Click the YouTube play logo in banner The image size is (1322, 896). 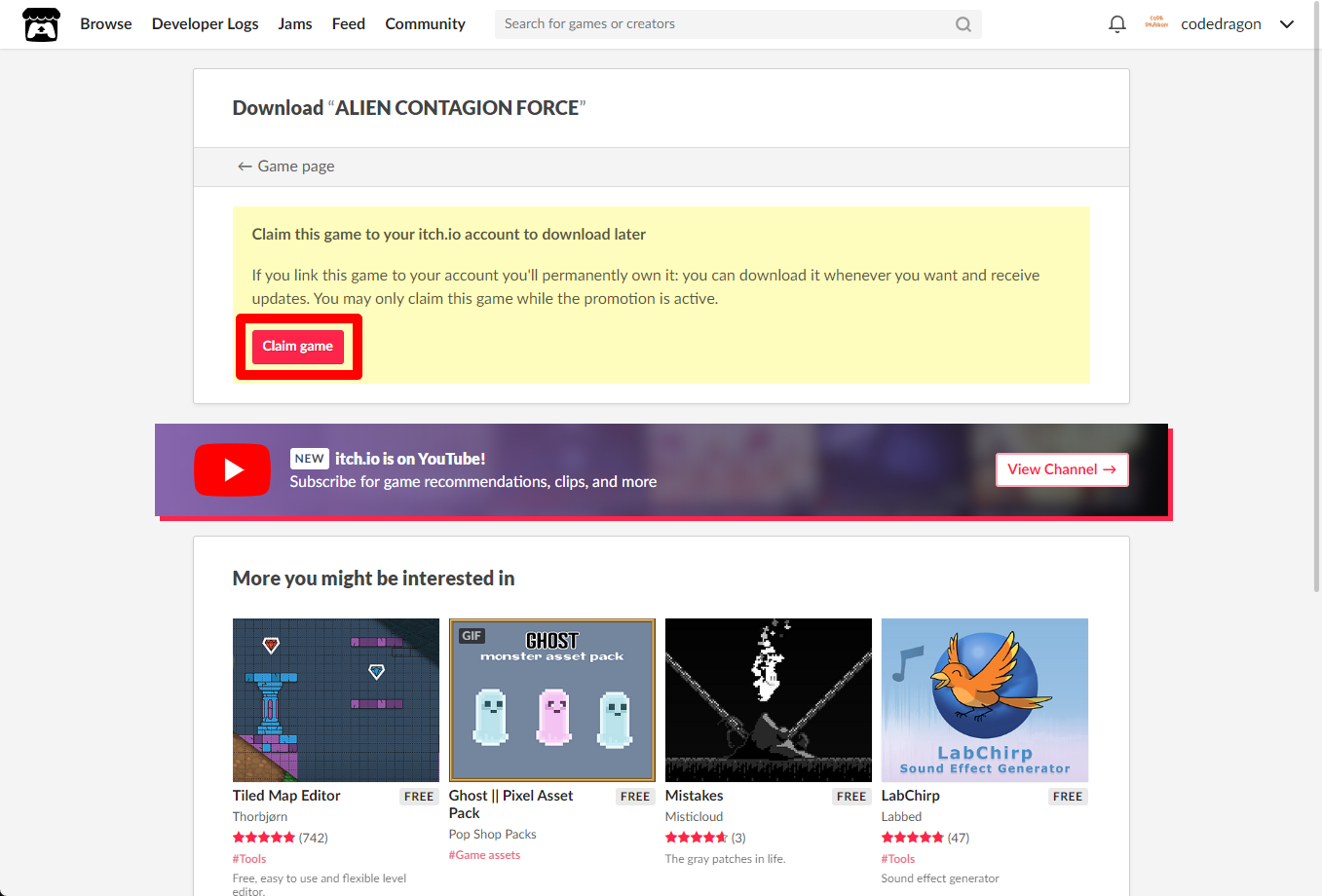click(x=232, y=470)
